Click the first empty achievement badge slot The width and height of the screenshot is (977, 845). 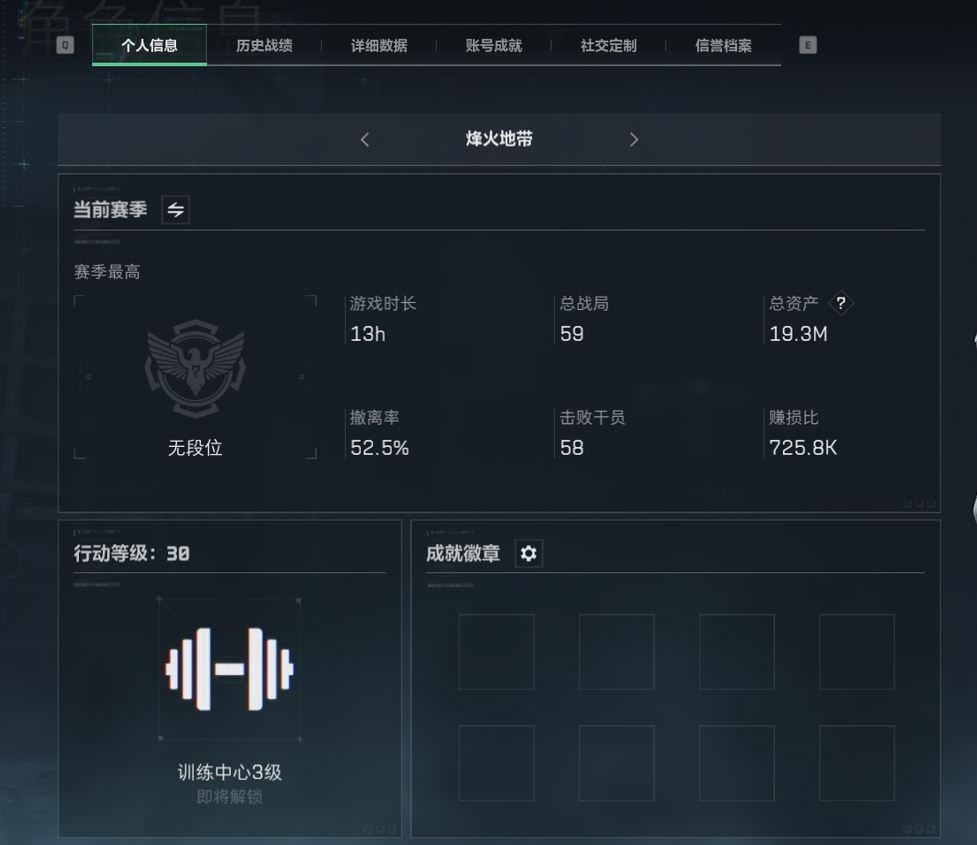497,652
